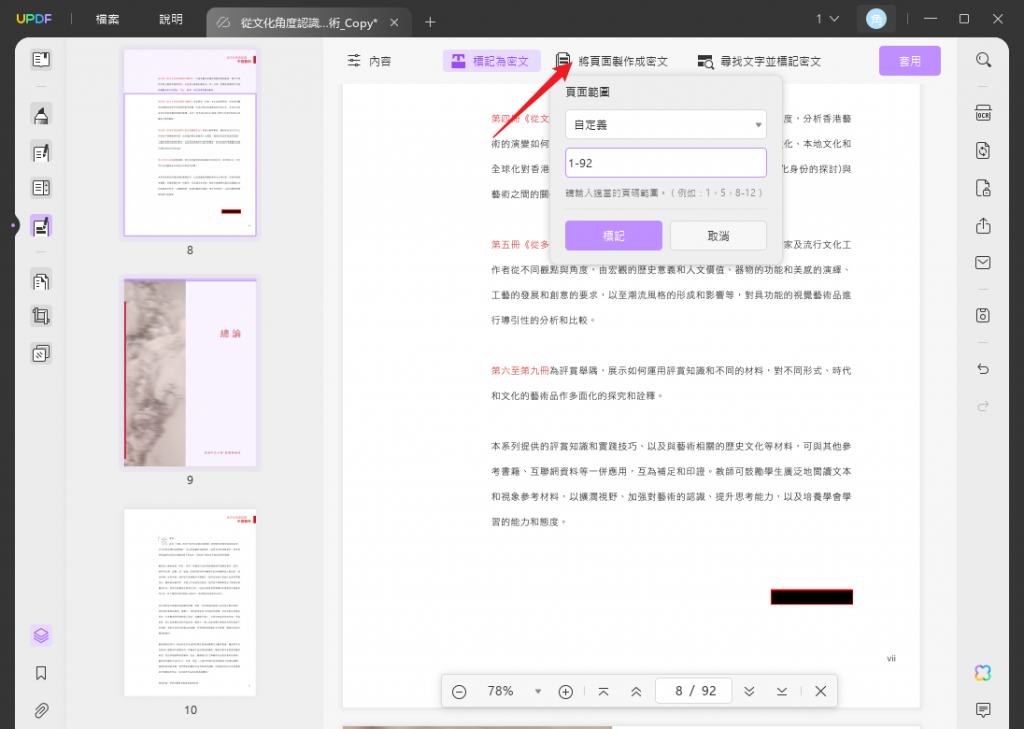Zoom out with the minus icon

click(459, 691)
